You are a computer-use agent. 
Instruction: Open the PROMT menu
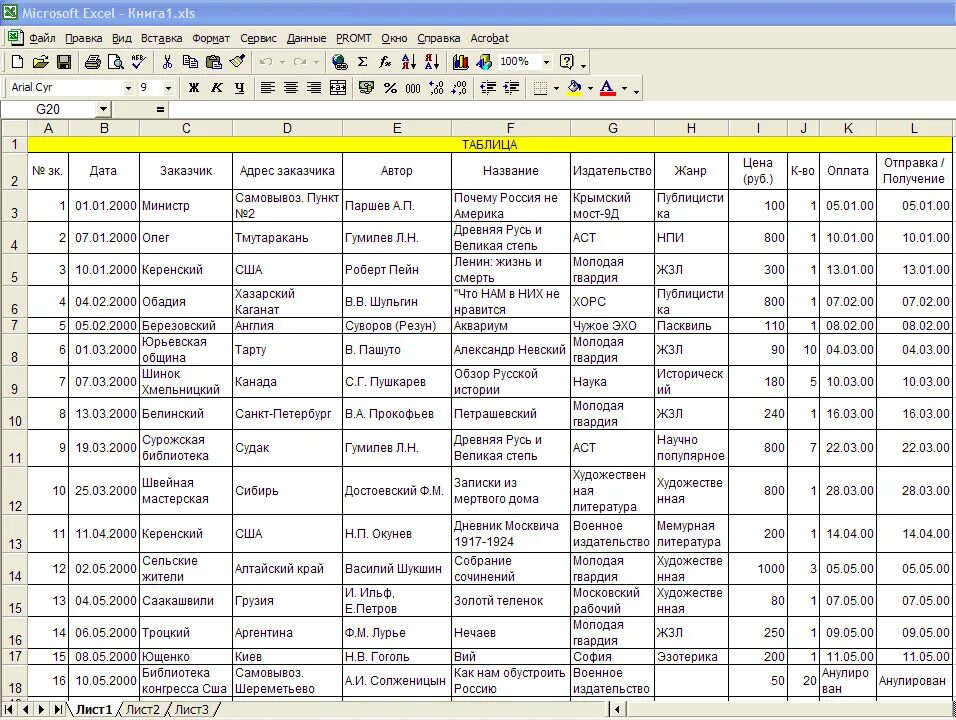[354, 38]
